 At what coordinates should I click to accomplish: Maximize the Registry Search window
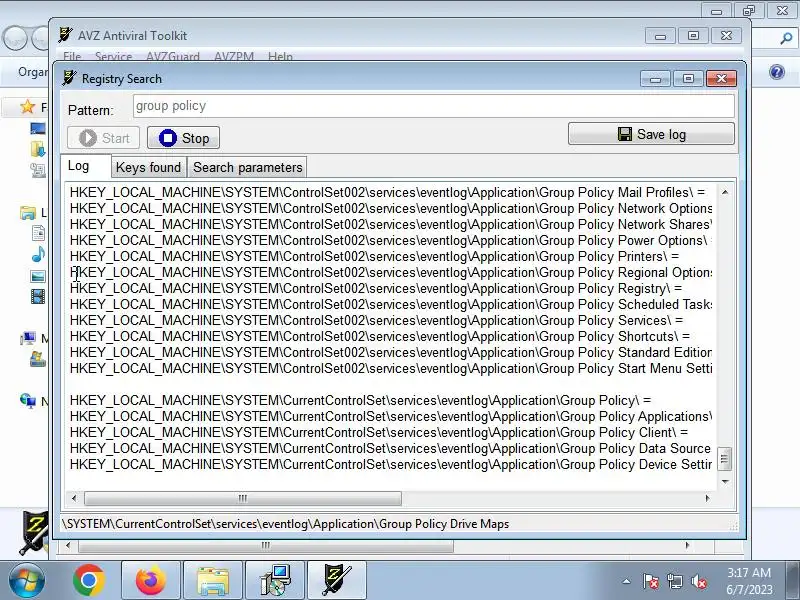click(x=688, y=79)
